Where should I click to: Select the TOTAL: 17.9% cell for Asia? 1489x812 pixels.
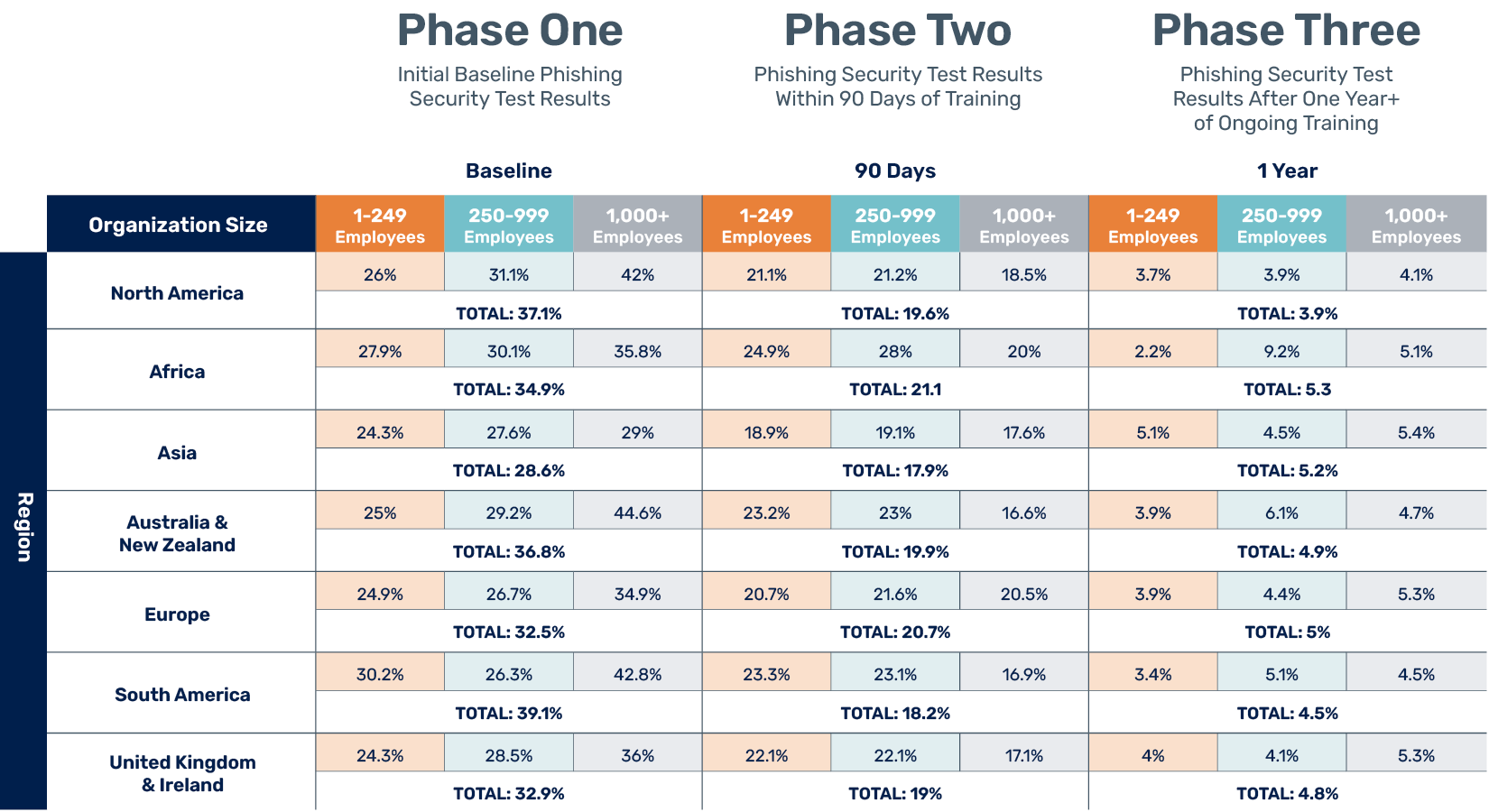tap(895, 471)
